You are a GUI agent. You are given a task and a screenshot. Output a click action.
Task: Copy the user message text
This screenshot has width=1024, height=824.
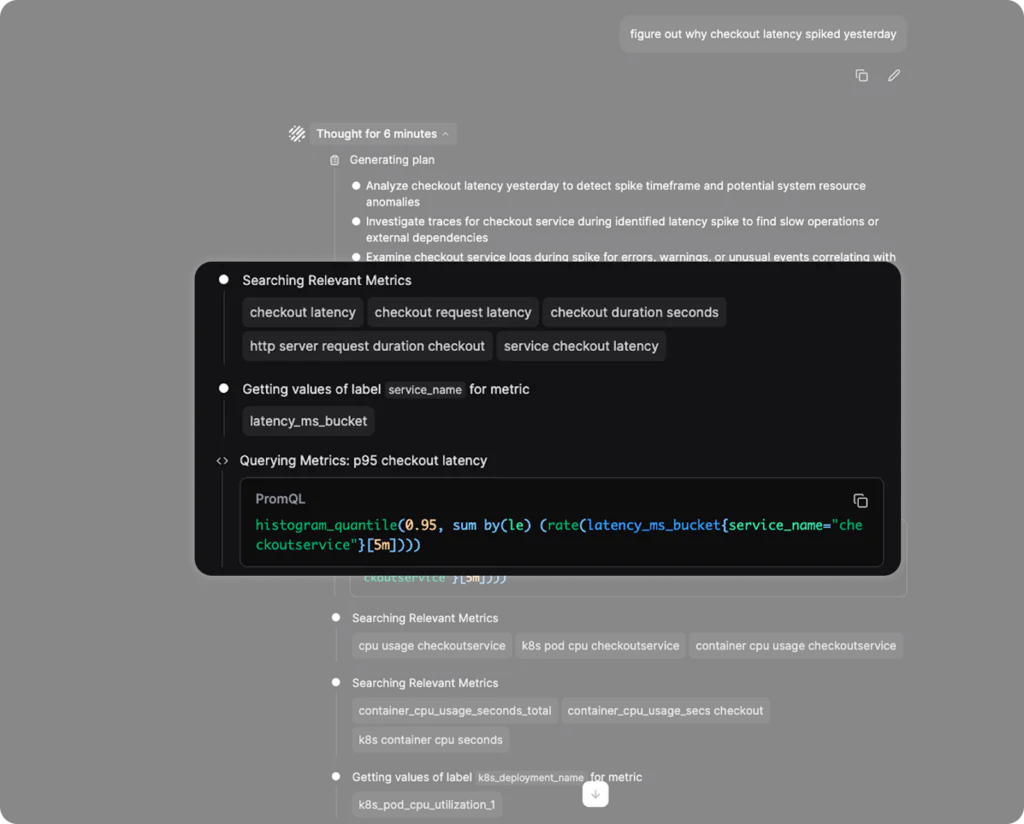click(861, 75)
